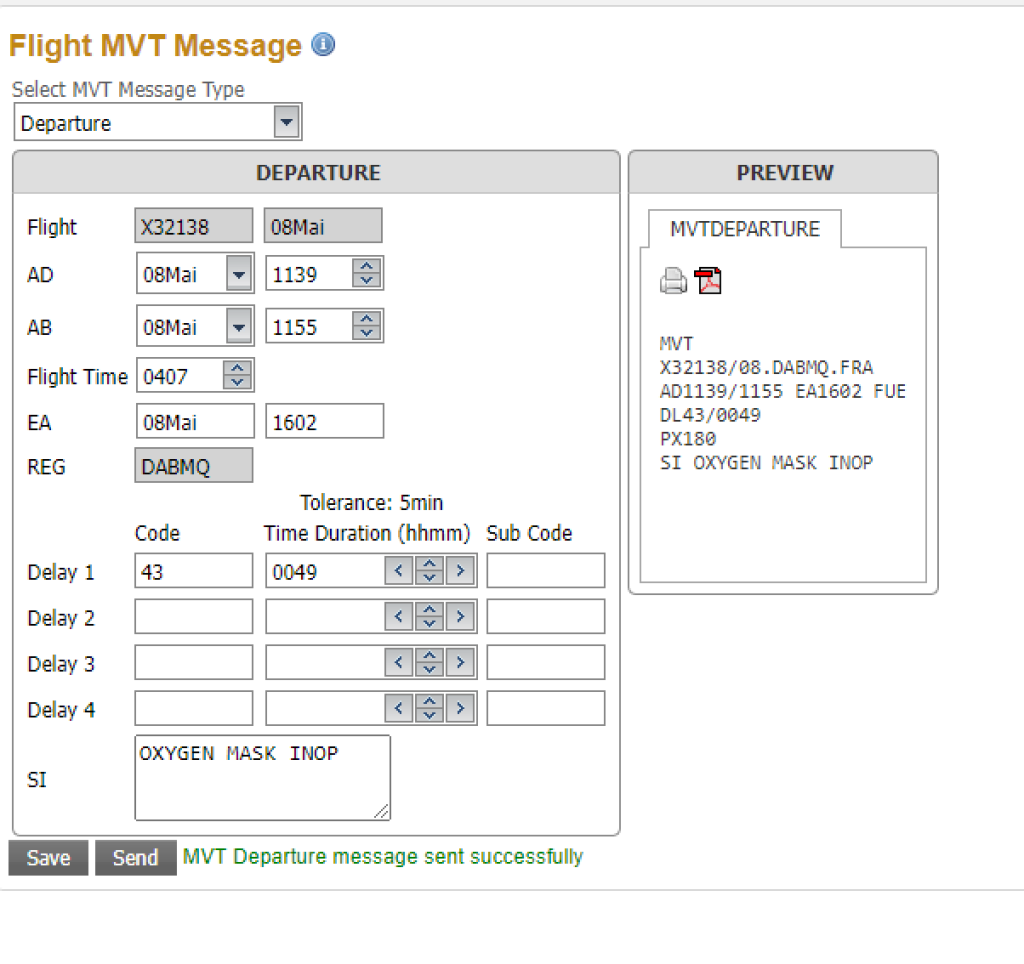1024x964 pixels.
Task: Click the AB time 1155 spinner
Action: [367, 327]
